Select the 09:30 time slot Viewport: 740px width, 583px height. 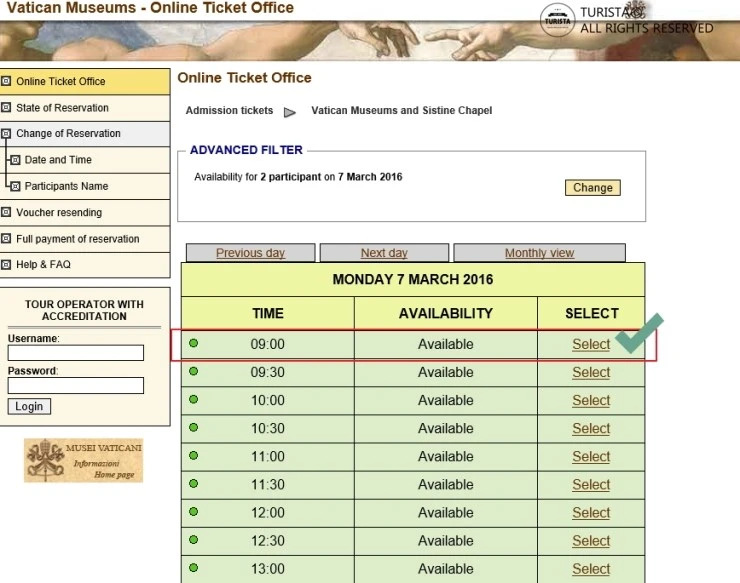[591, 372]
